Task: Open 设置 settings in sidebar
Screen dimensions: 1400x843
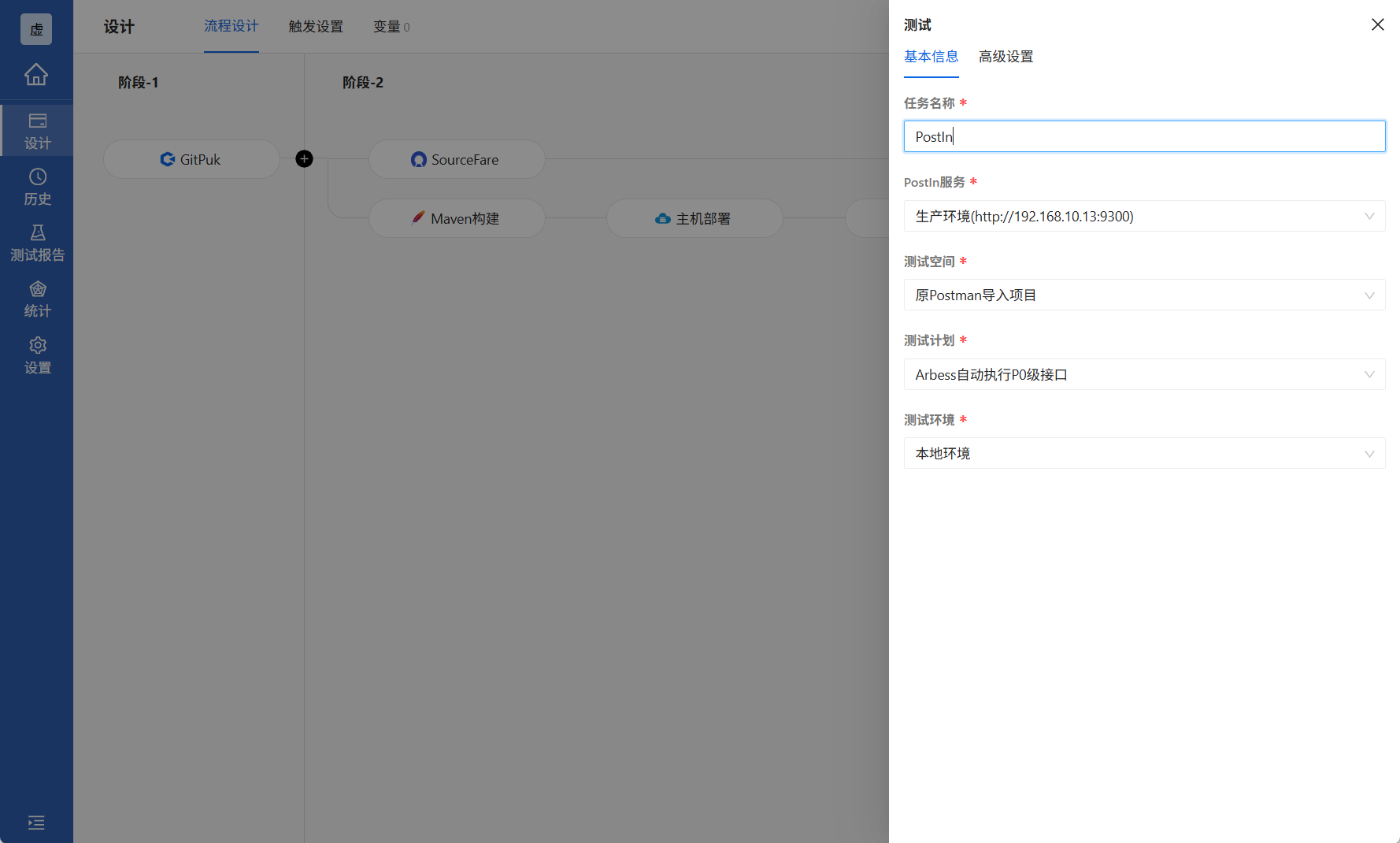Action: pyautogui.click(x=37, y=356)
